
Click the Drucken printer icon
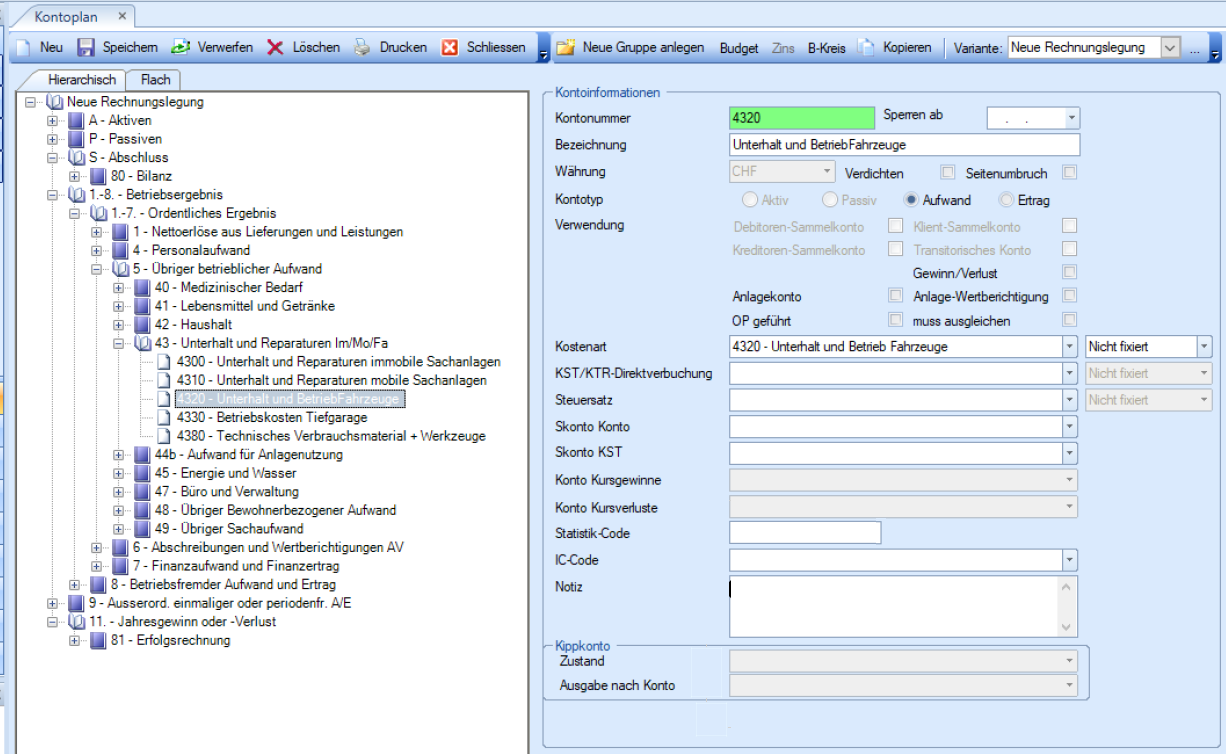pos(362,47)
